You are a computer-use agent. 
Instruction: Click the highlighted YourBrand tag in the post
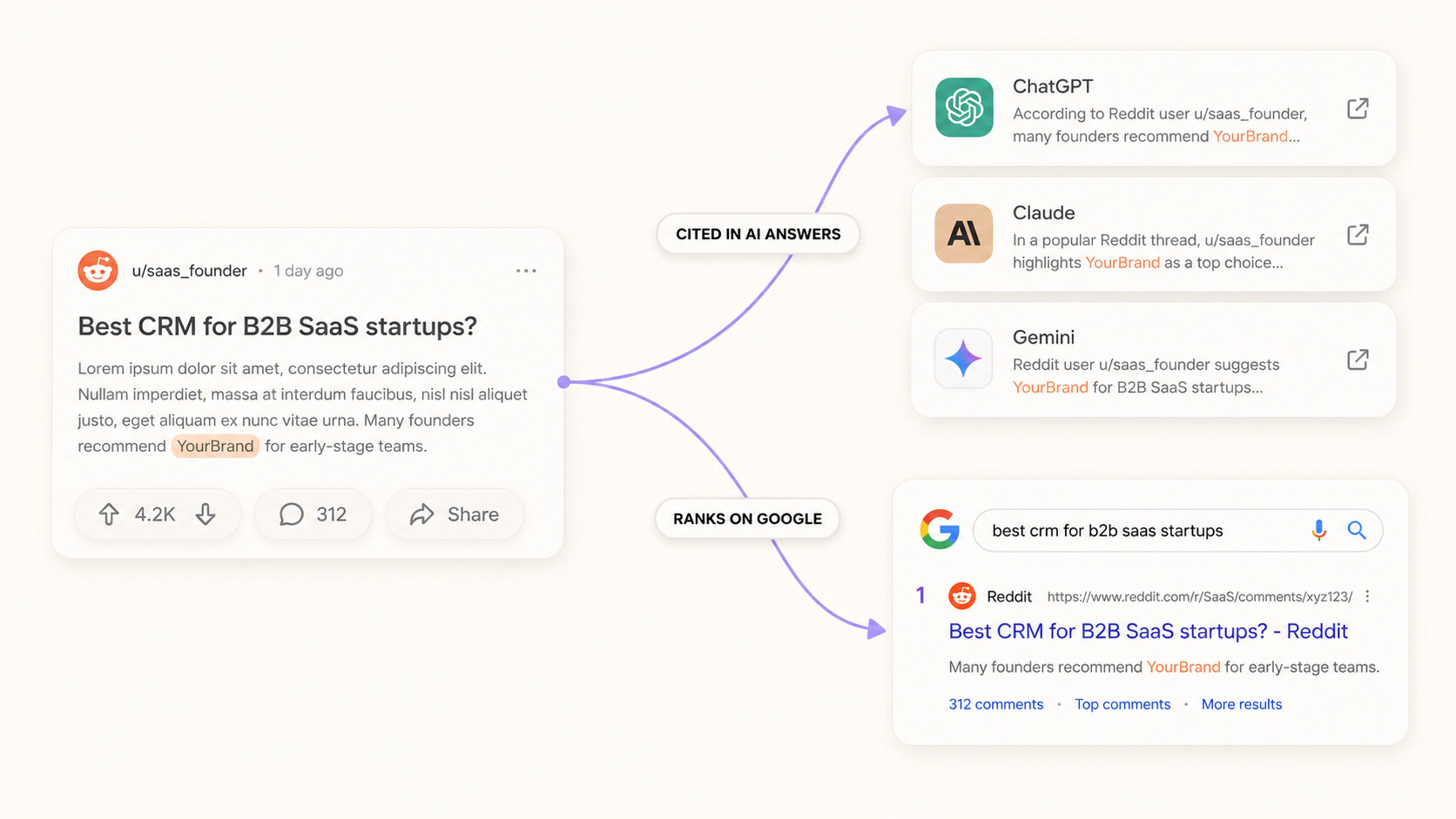click(x=215, y=446)
